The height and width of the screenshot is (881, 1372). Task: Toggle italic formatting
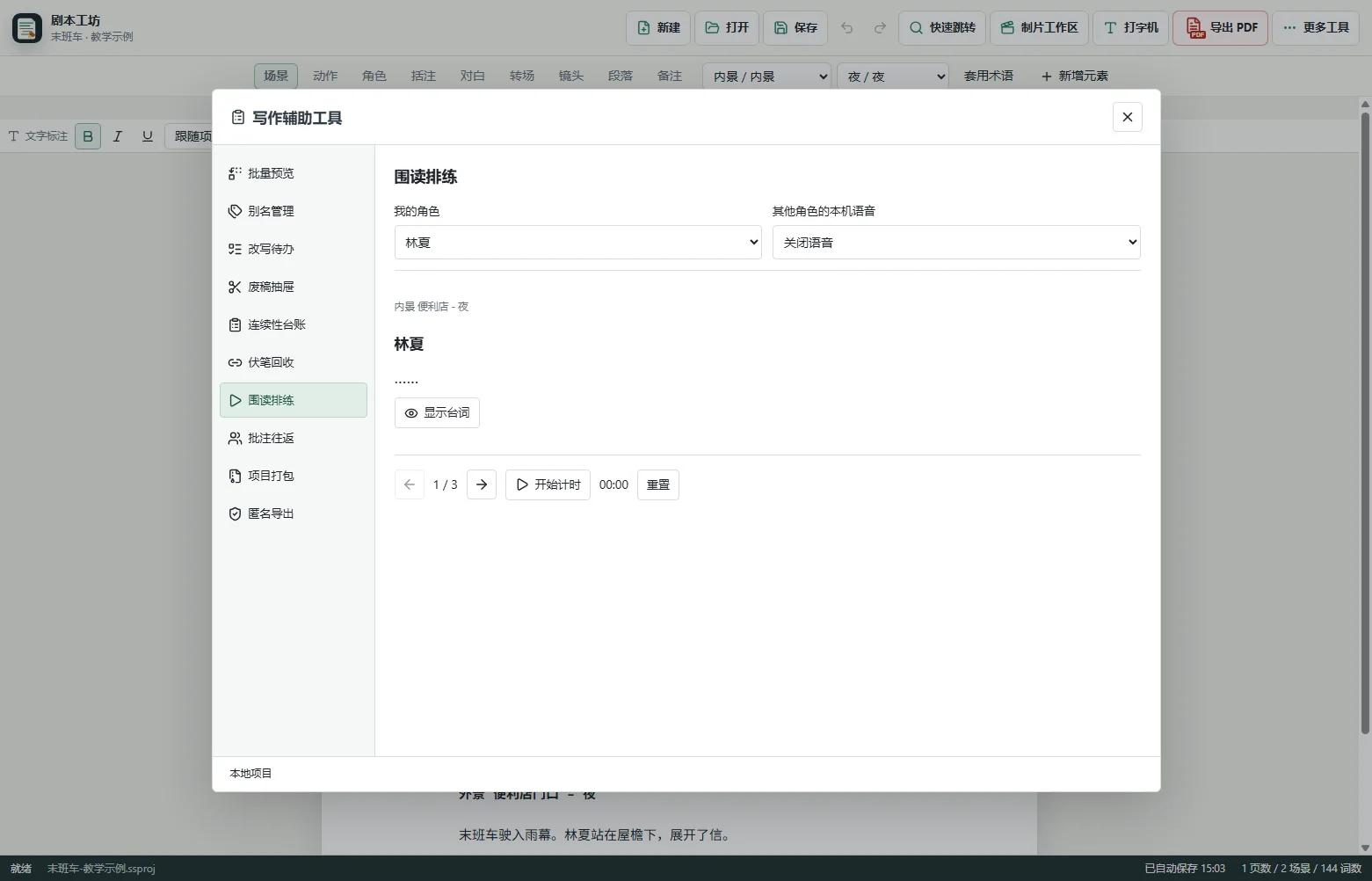point(118,136)
